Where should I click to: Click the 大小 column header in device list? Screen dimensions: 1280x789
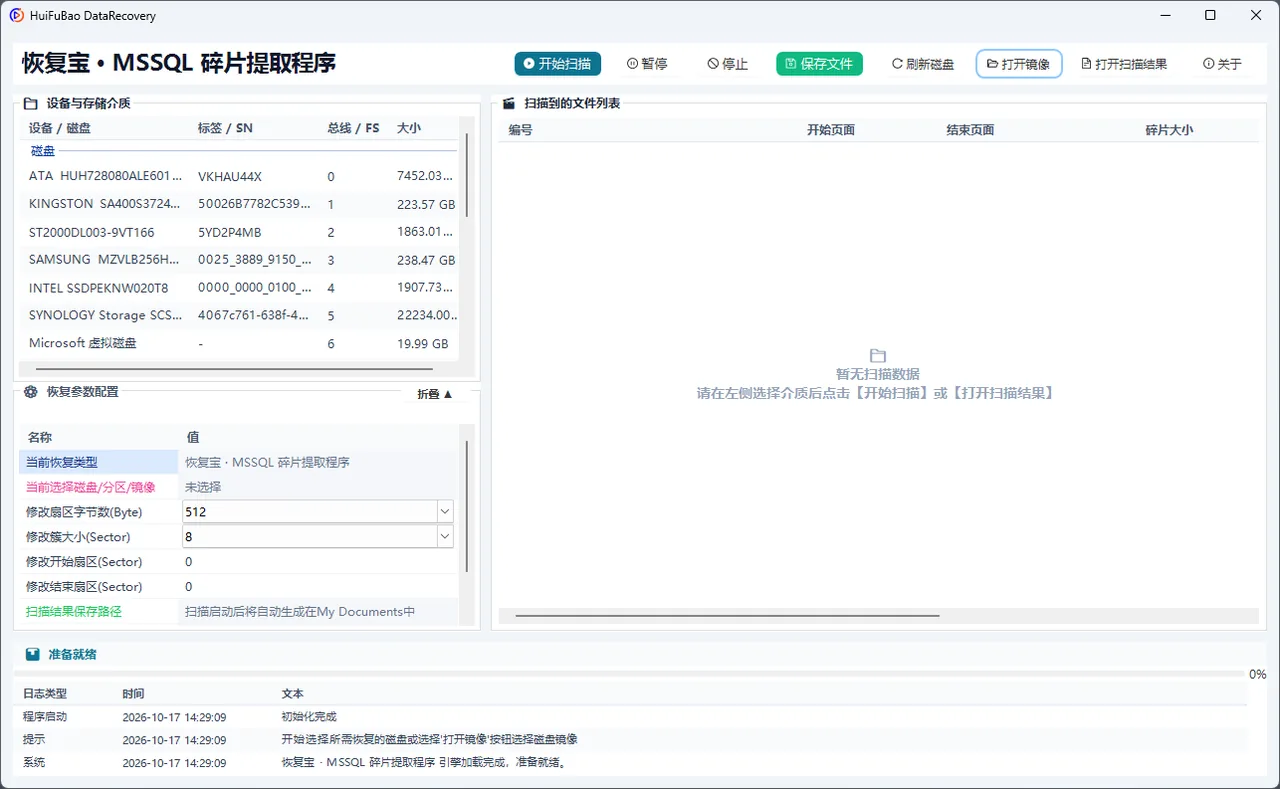(409, 128)
